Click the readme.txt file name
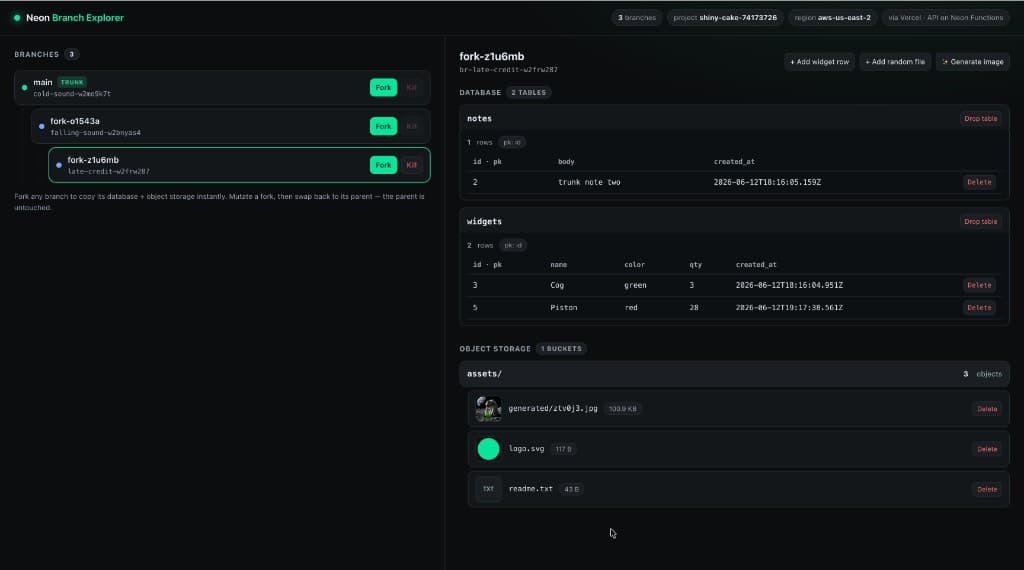Screen dimensions: 1024x570 (530, 488)
